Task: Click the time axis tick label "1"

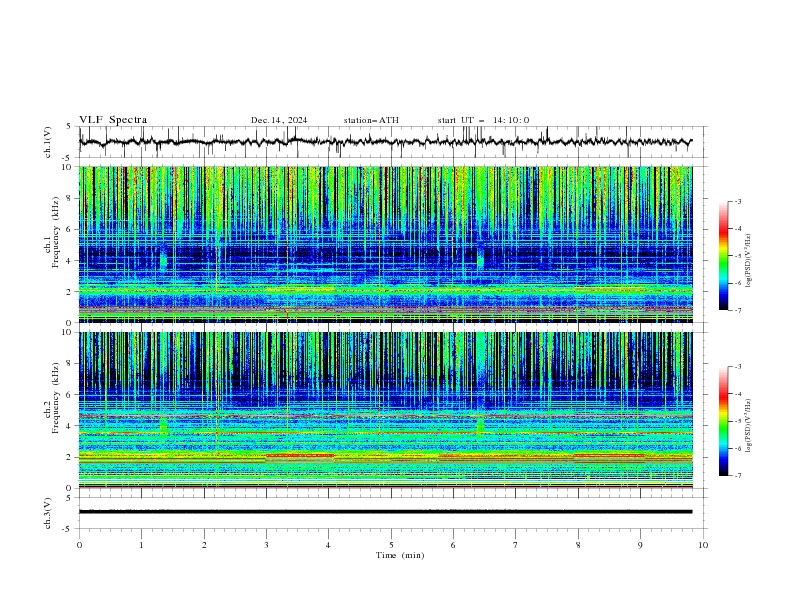Action: click(x=141, y=545)
